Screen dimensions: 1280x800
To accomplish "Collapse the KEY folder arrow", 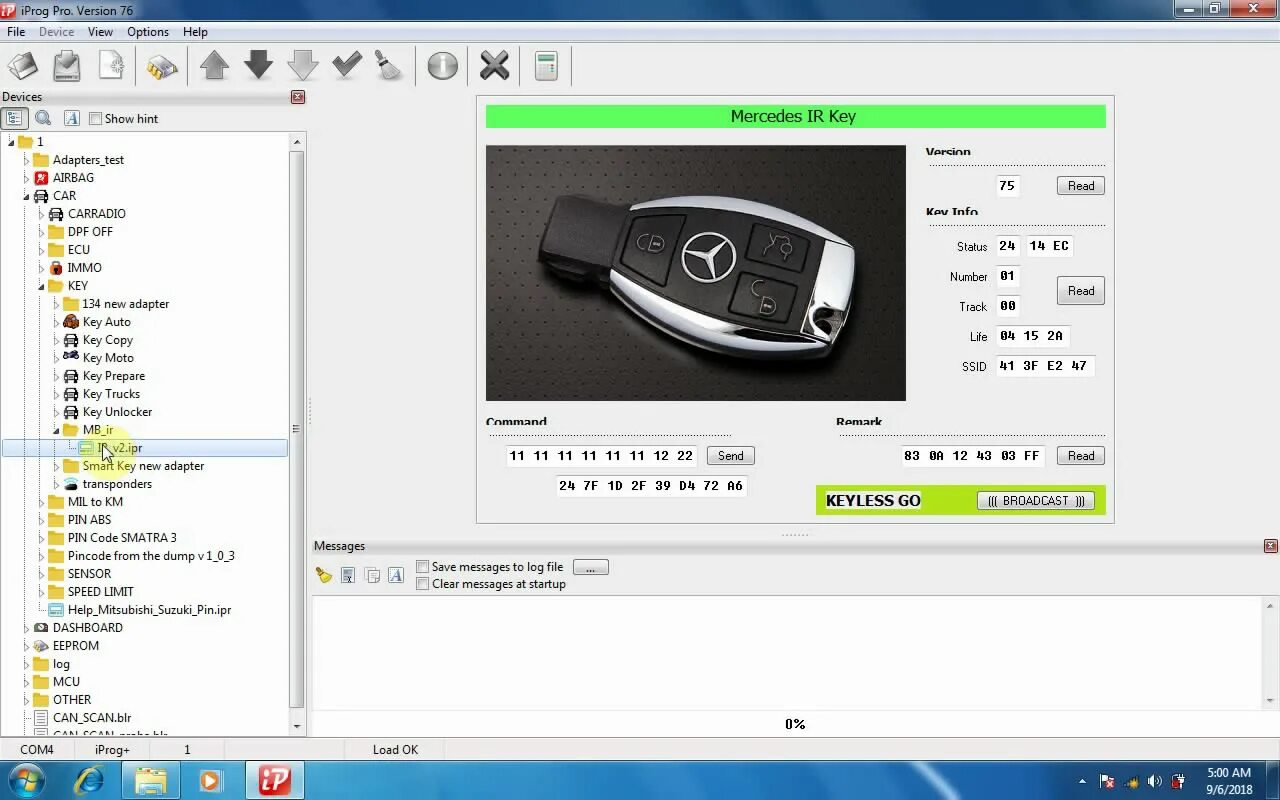I will tap(42, 286).
